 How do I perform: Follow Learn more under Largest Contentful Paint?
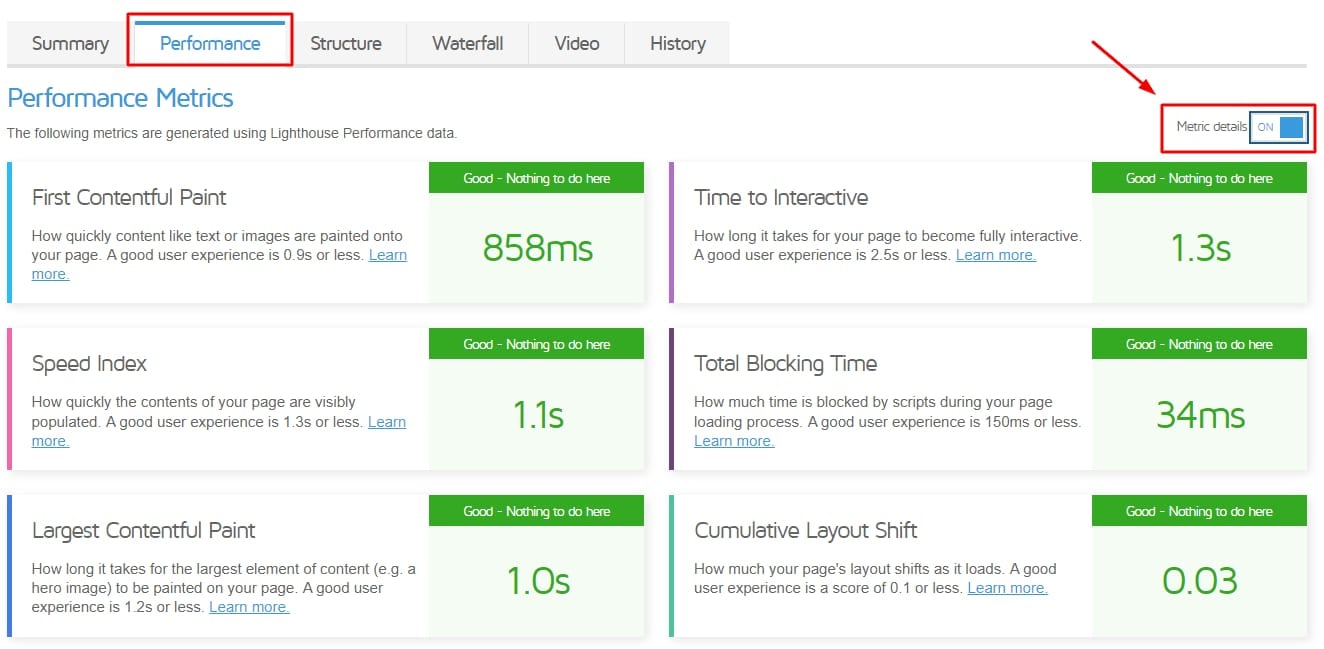pyautogui.click(x=249, y=607)
